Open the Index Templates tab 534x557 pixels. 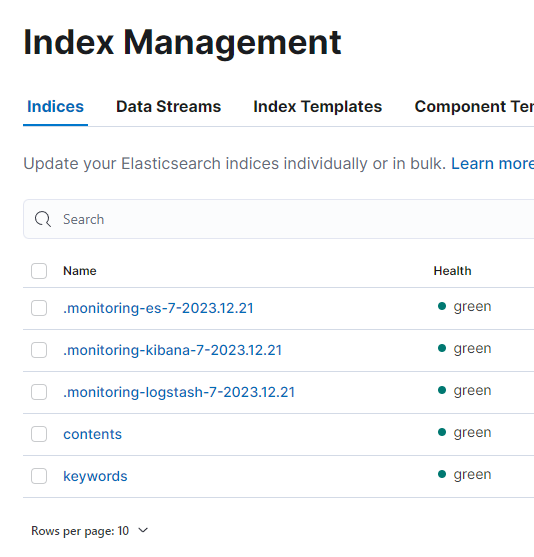(x=318, y=107)
